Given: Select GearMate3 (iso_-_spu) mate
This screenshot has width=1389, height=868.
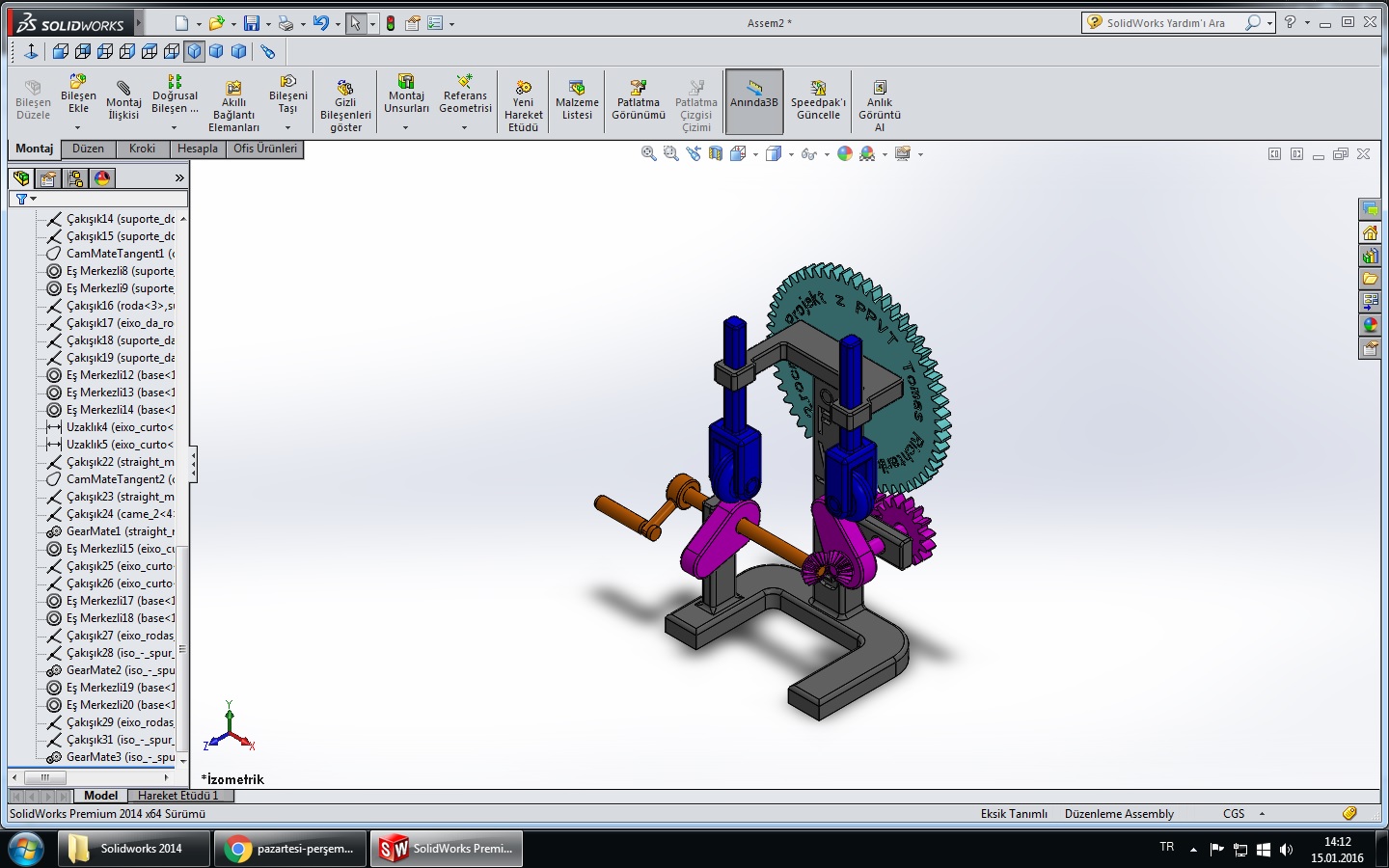Looking at the screenshot, I should click(110, 757).
